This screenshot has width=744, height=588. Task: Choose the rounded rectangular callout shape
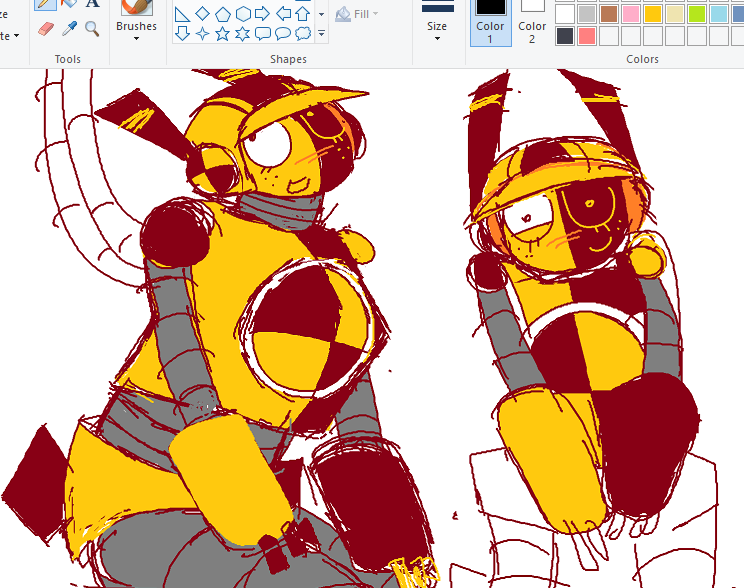(x=263, y=33)
